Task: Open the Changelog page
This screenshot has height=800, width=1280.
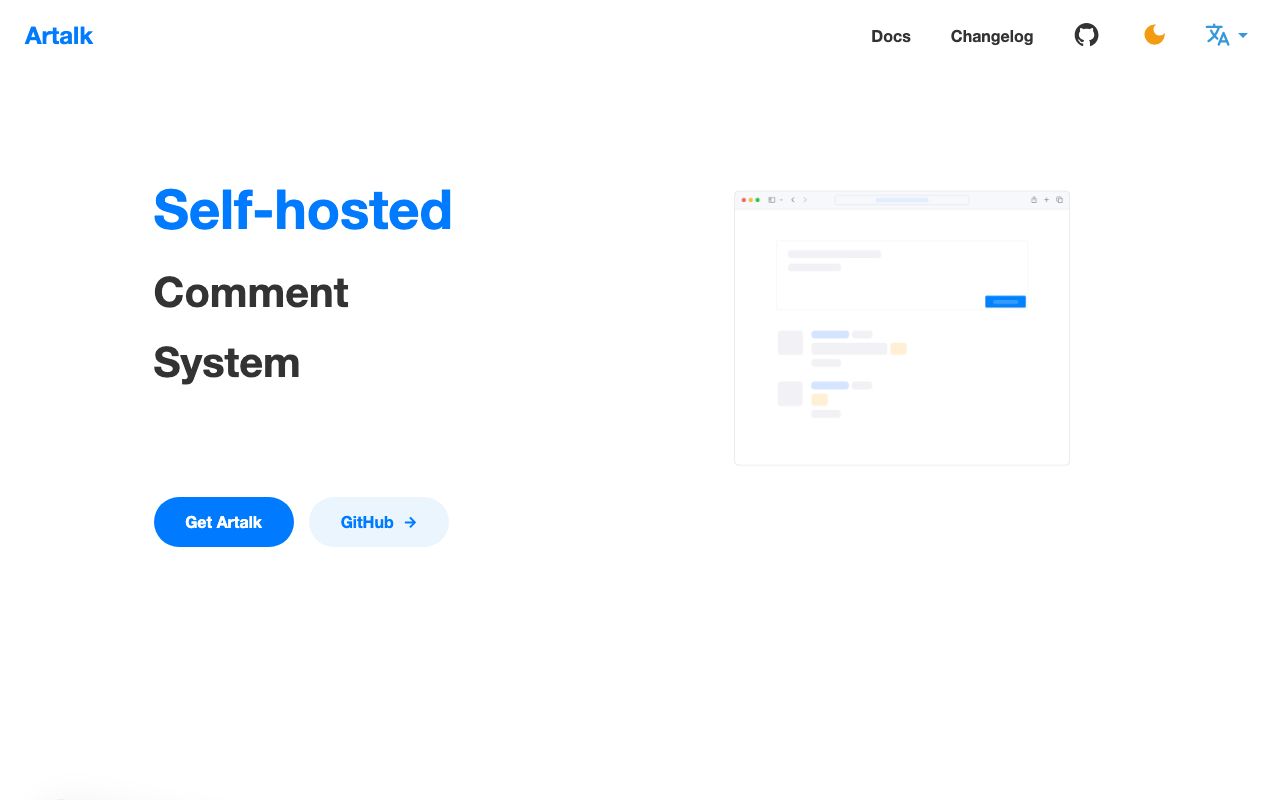Action: tap(992, 36)
